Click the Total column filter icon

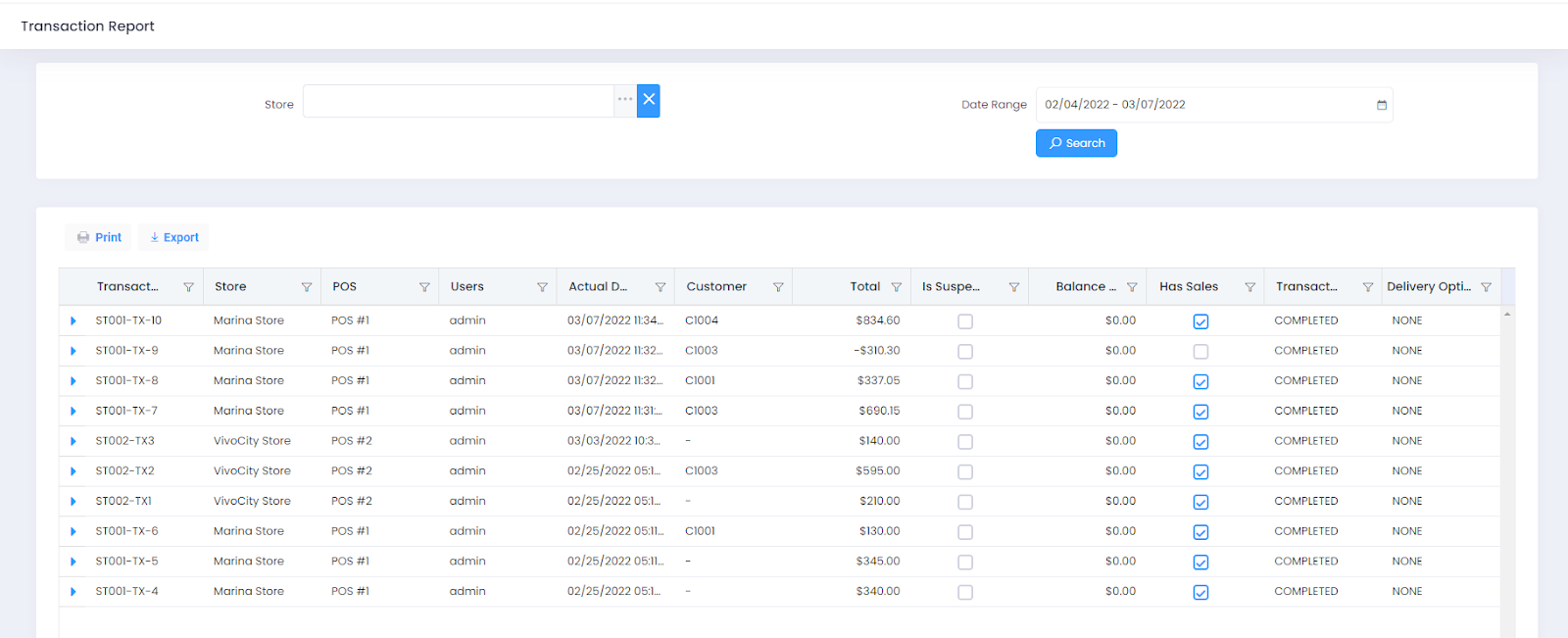coord(896,287)
